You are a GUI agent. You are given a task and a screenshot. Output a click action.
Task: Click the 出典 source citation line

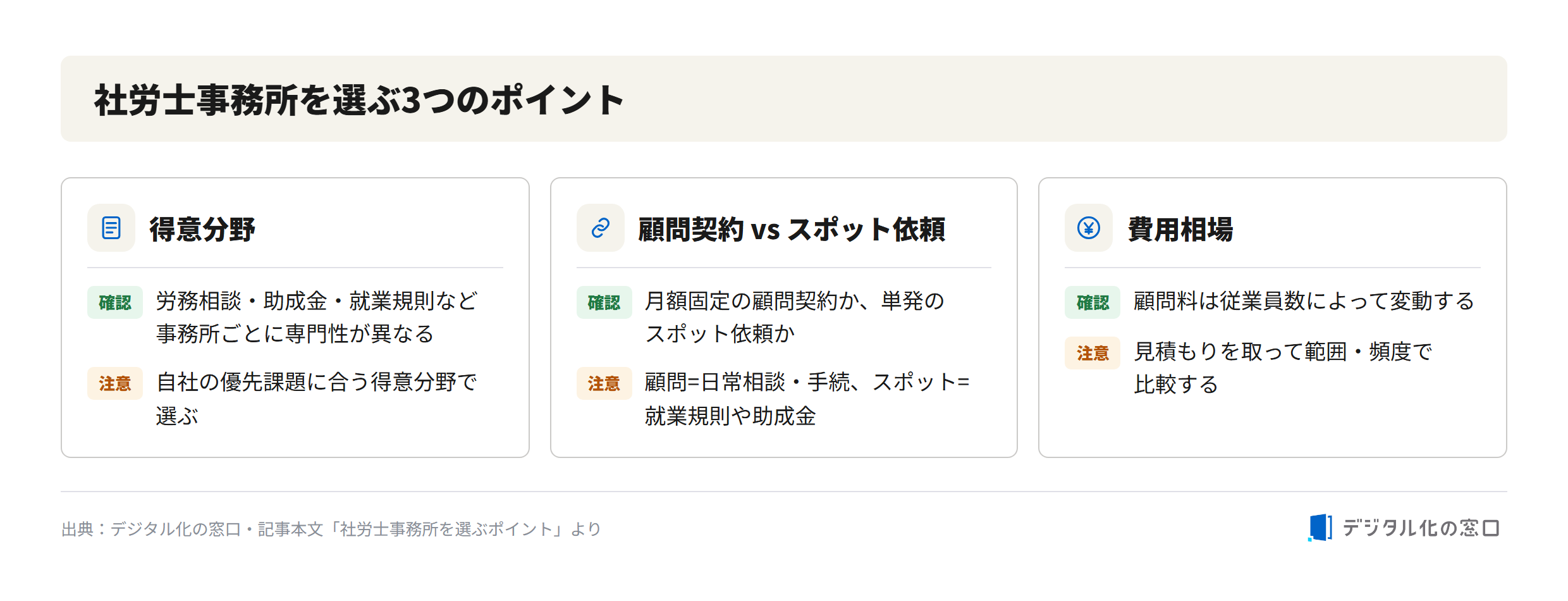[x=331, y=529]
